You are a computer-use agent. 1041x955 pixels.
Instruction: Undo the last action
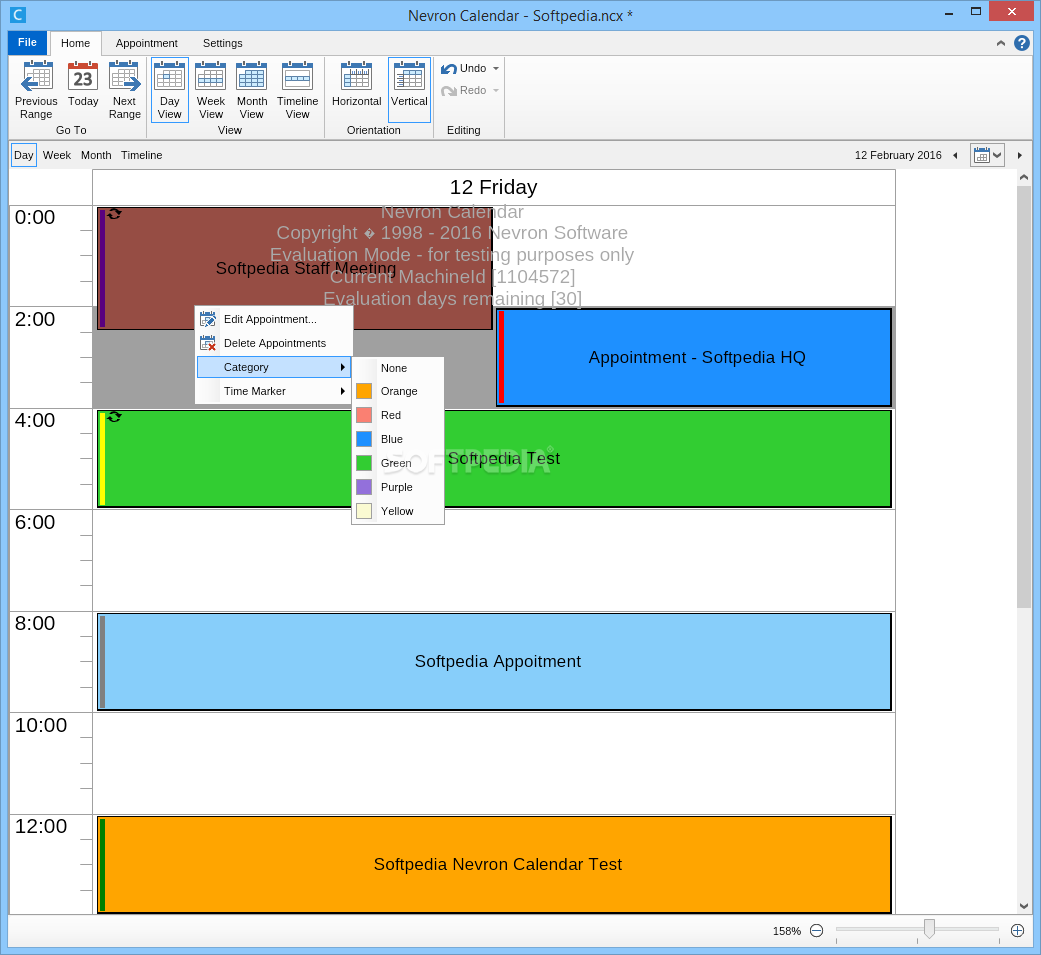(464, 68)
